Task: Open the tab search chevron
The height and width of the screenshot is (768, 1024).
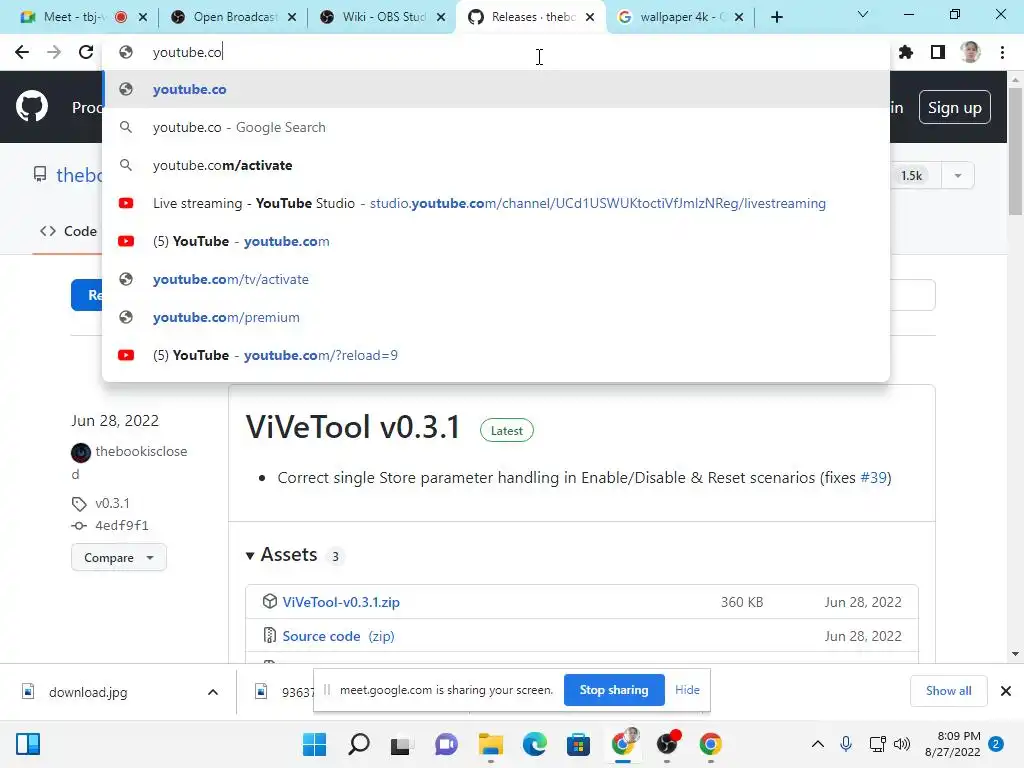Action: click(863, 14)
